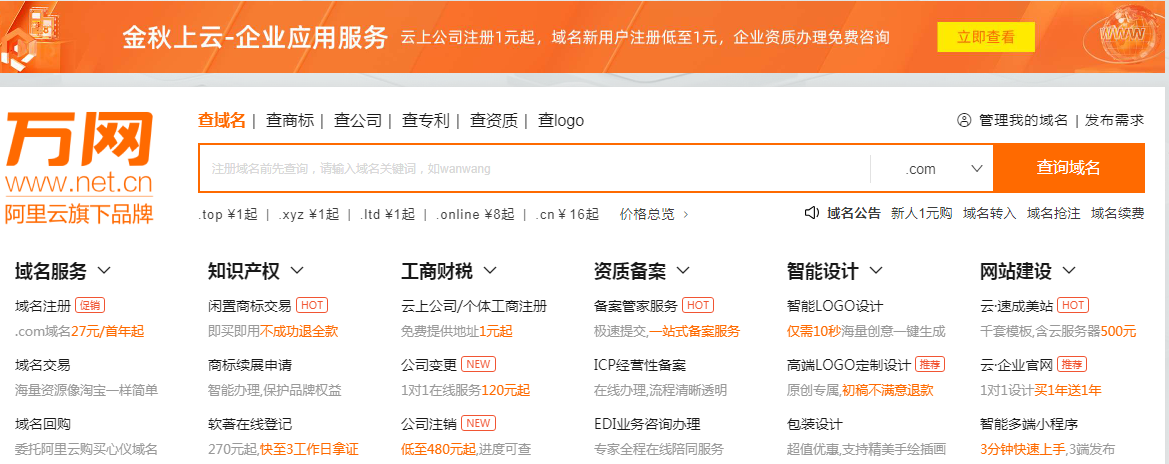Open ICP经营性备案 link

[640, 365]
